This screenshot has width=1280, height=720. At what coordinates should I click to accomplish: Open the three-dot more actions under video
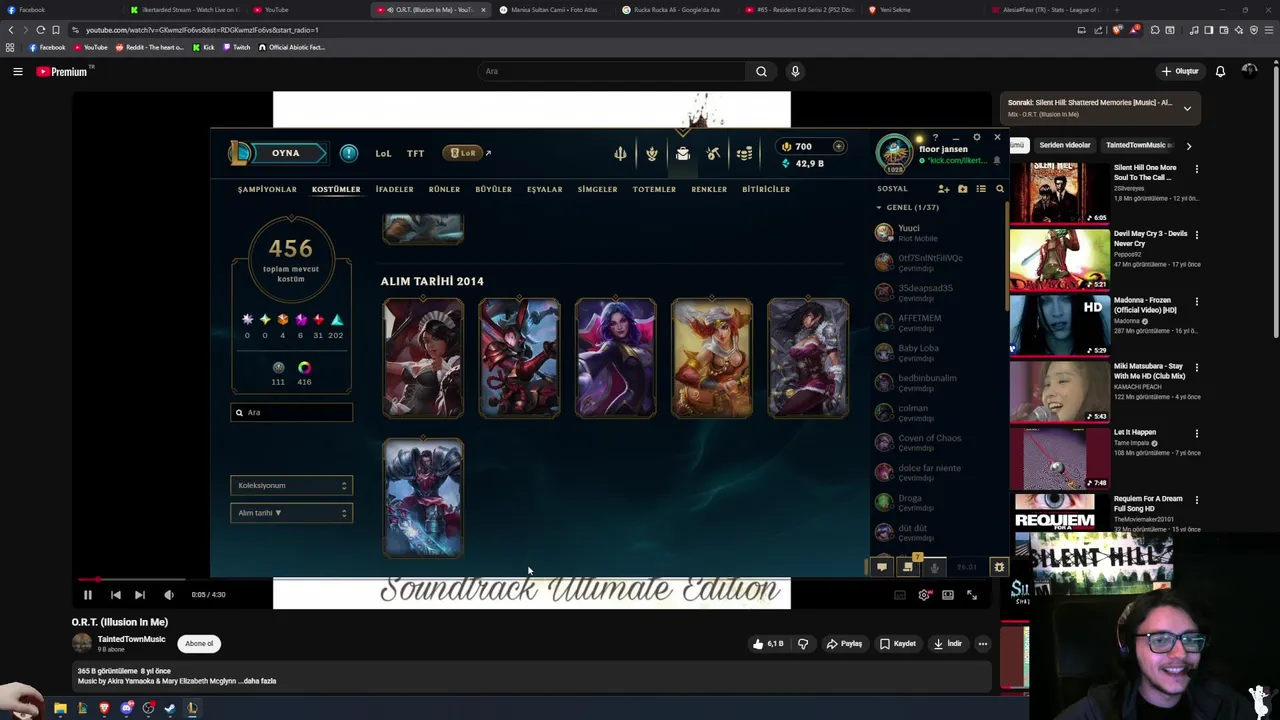coord(983,644)
